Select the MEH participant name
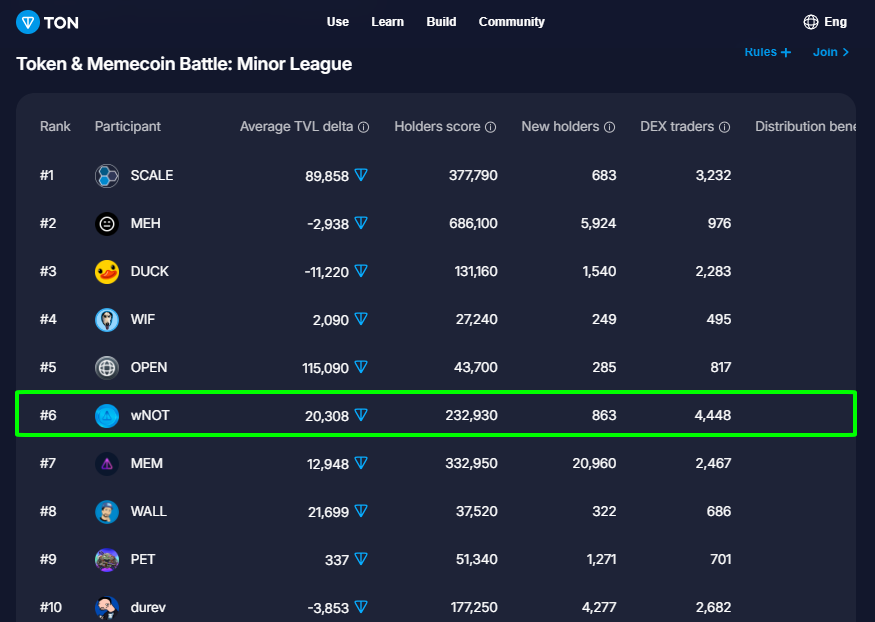Screen dimensions: 875x622 point(146,224)
